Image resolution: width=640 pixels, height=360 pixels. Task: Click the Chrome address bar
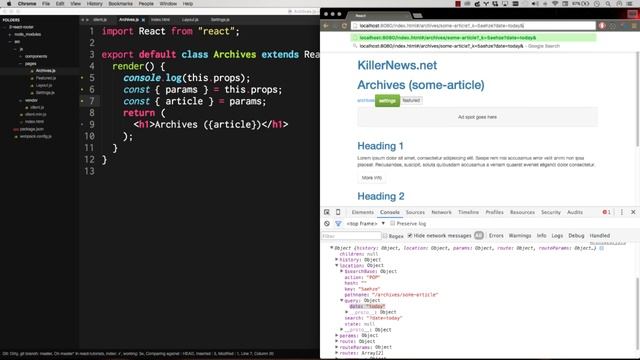[x=473, y=26]
